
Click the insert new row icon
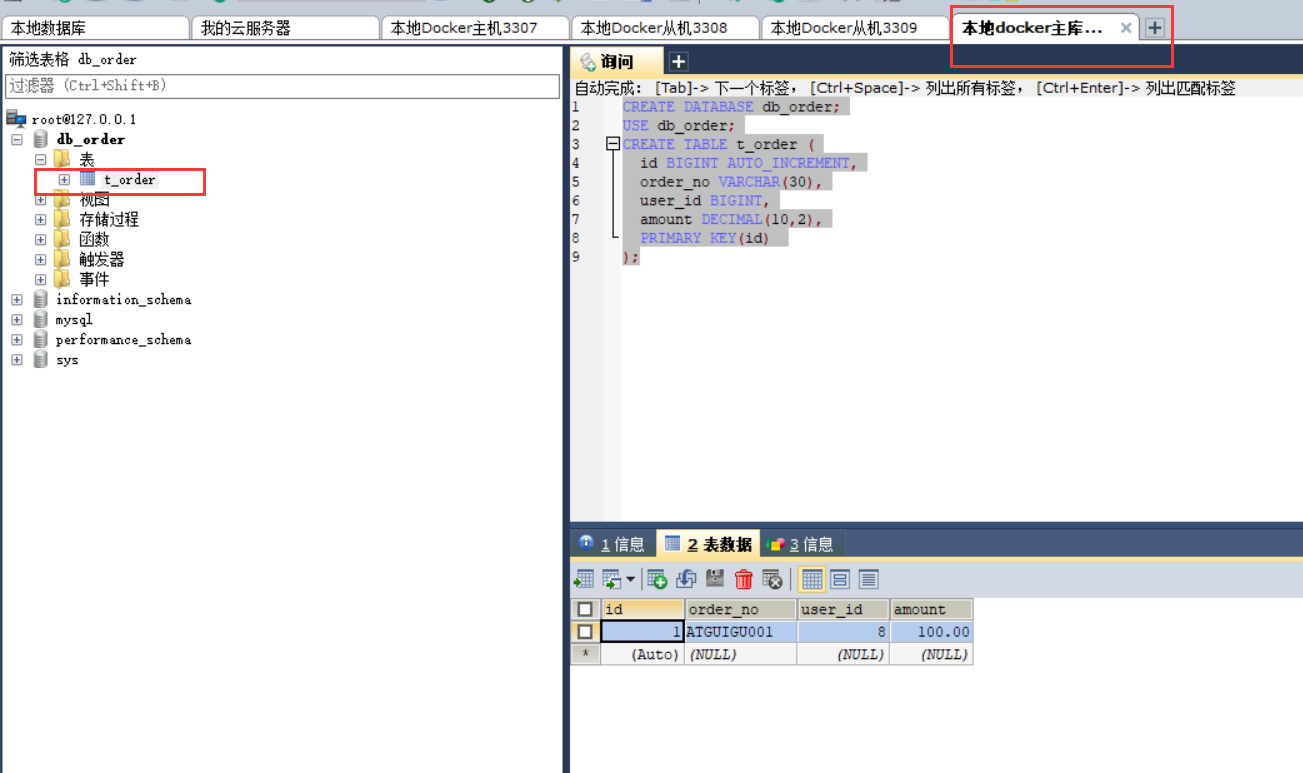tap(657, 579)
